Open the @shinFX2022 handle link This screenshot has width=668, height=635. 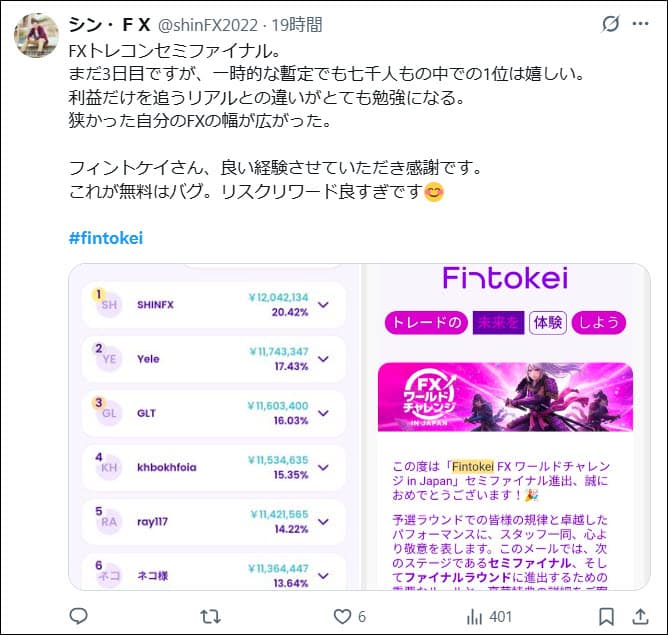[208, 25]
